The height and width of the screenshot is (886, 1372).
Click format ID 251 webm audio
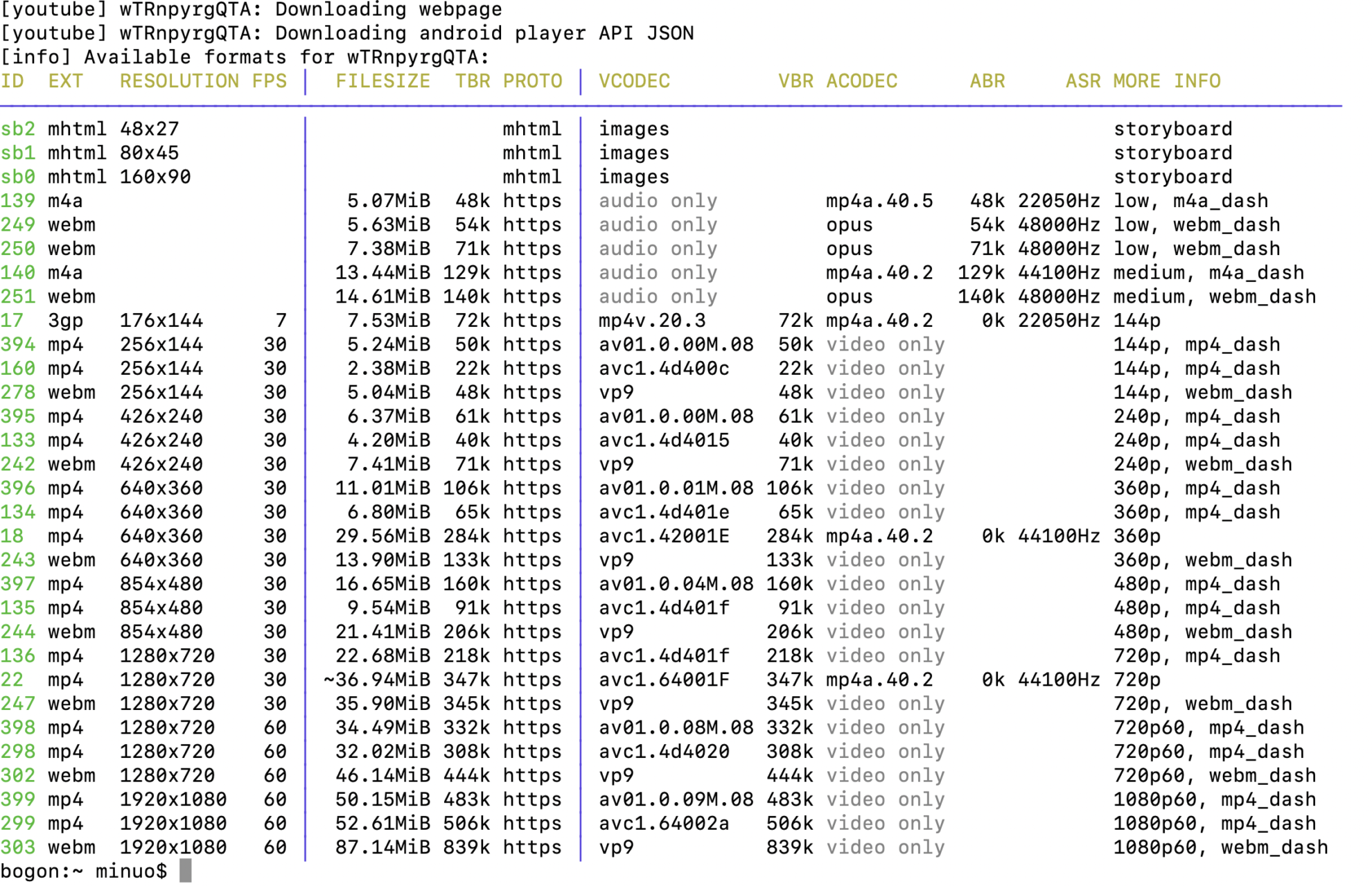tap(17, 296)
